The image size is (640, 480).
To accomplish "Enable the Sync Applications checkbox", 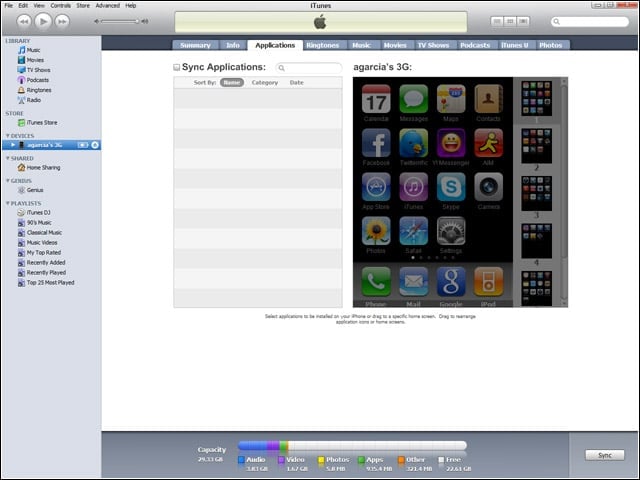I will pos(176,67).
